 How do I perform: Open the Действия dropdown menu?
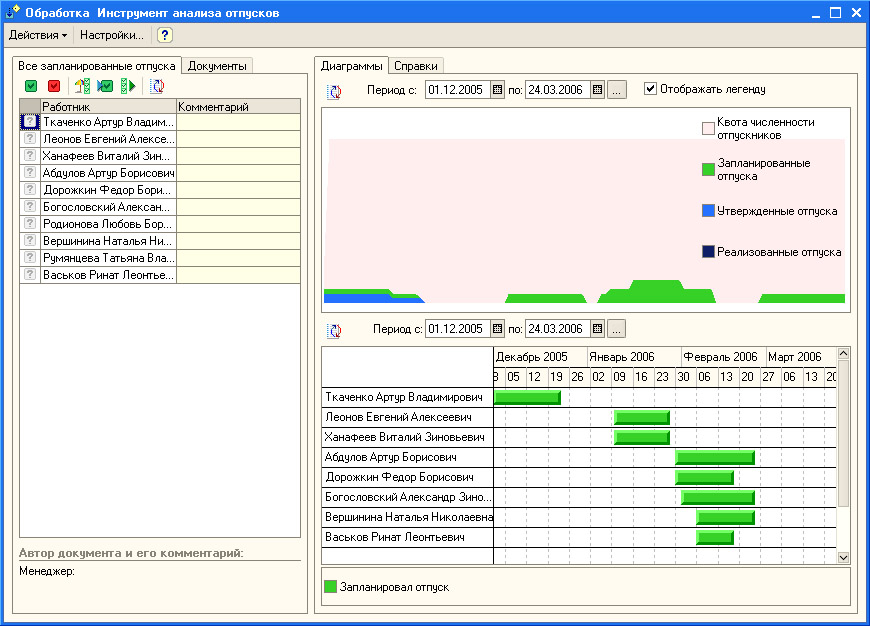(x=38, y=35)
